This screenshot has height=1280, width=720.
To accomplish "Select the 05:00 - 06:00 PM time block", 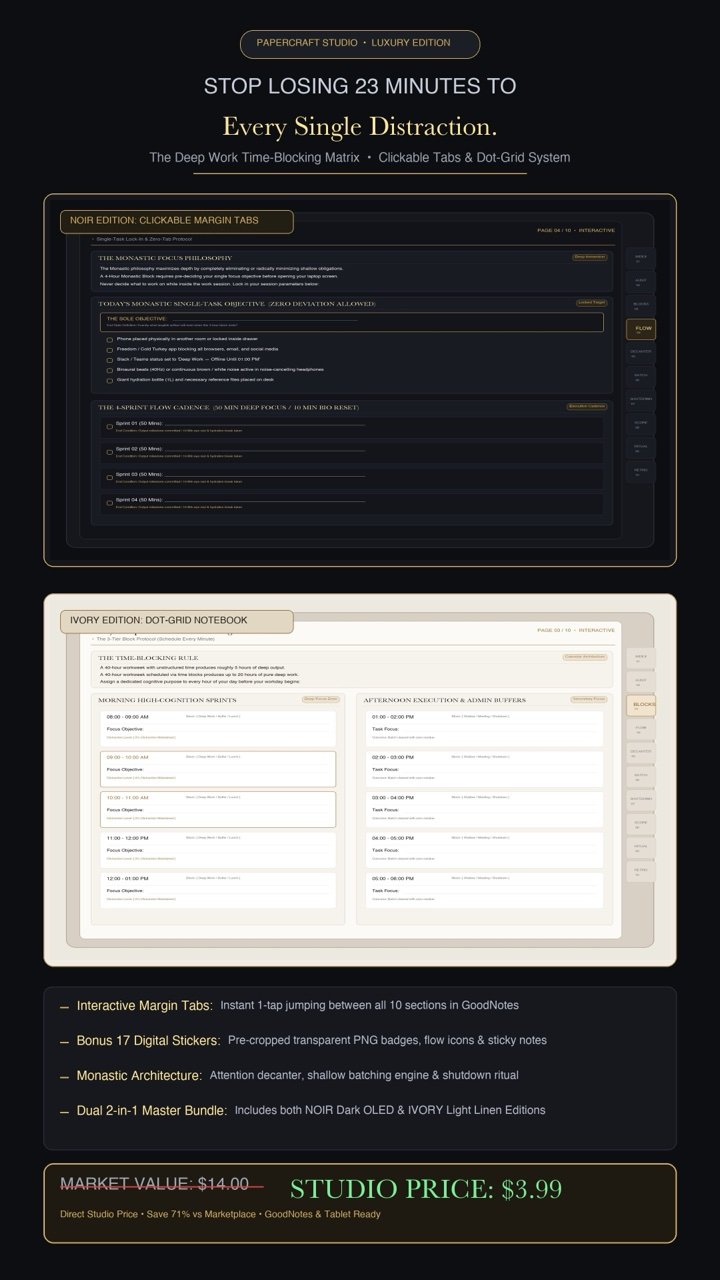I will click(x=485, y=889).
